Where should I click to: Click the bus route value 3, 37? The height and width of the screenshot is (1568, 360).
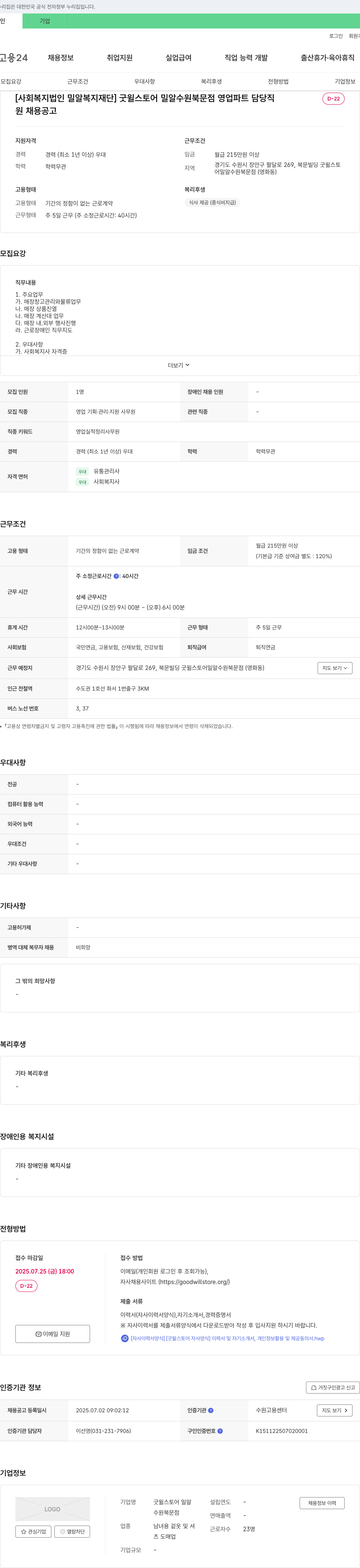pyautogui.click(x=82, y=709)
